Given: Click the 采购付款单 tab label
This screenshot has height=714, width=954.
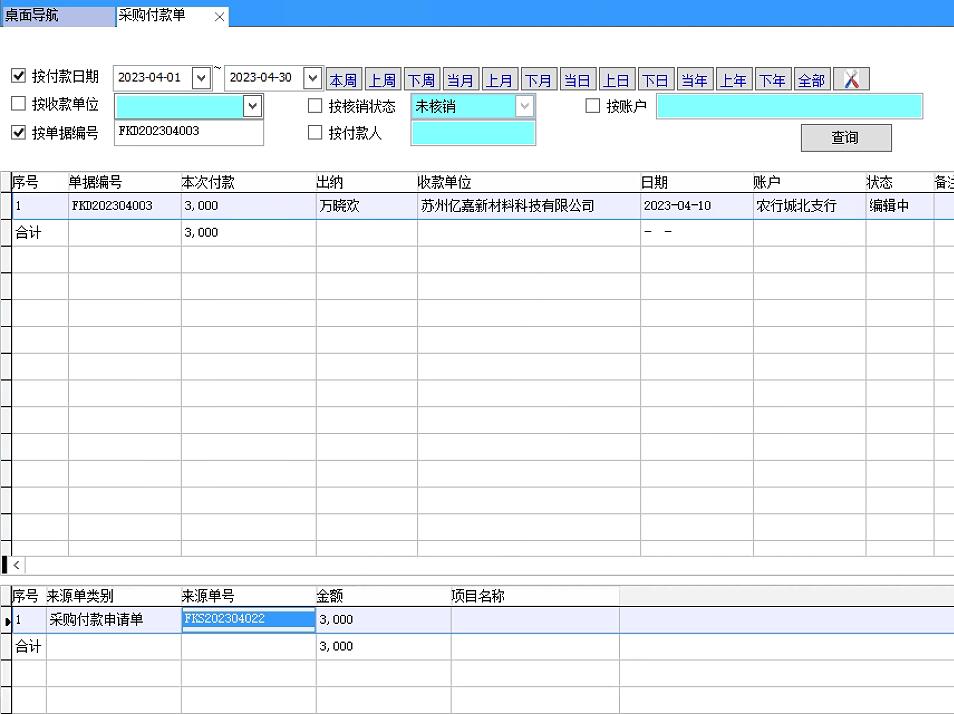Looking at the screenshot, I should click(153, 16).
